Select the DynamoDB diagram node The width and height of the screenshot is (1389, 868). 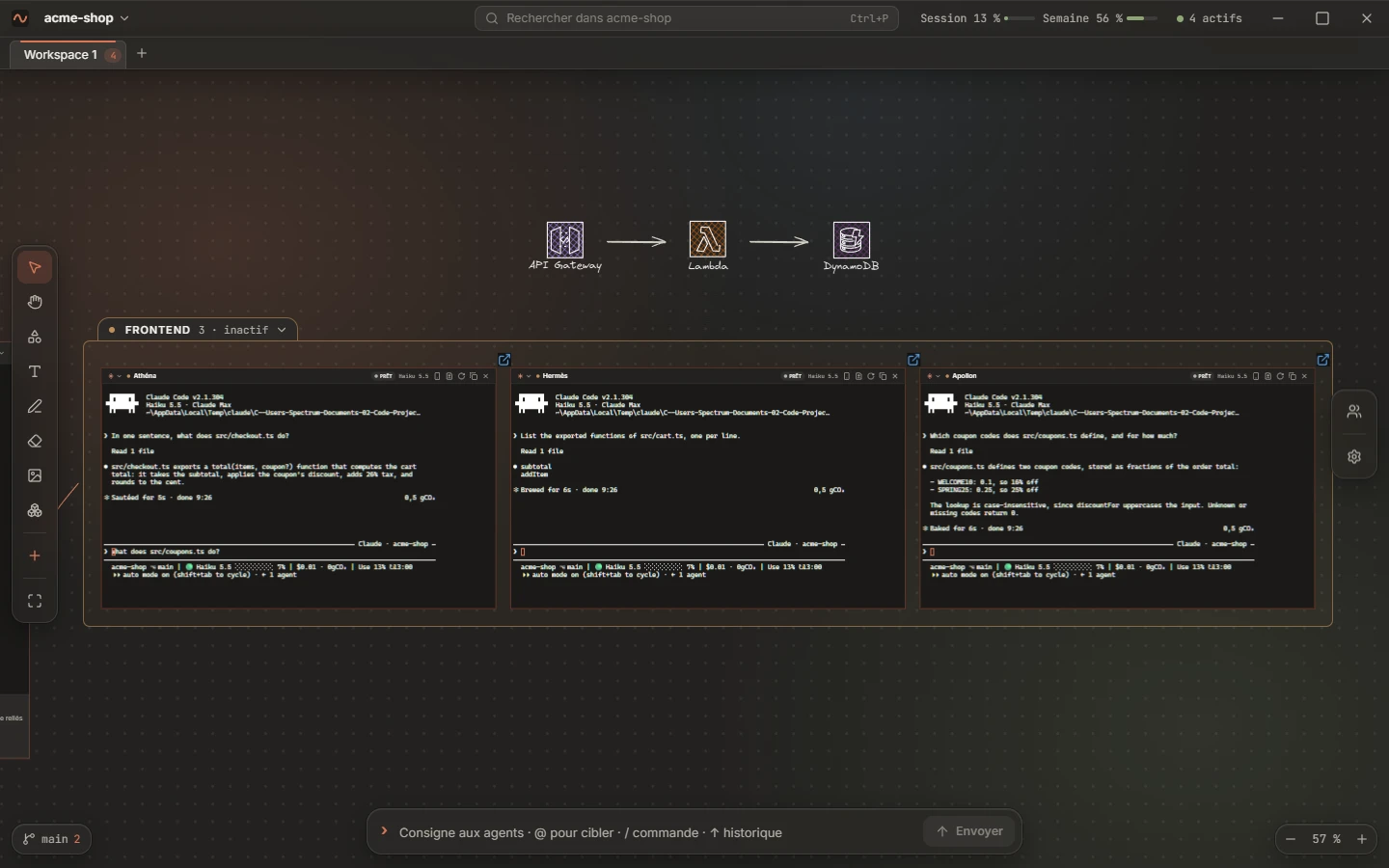854,247
